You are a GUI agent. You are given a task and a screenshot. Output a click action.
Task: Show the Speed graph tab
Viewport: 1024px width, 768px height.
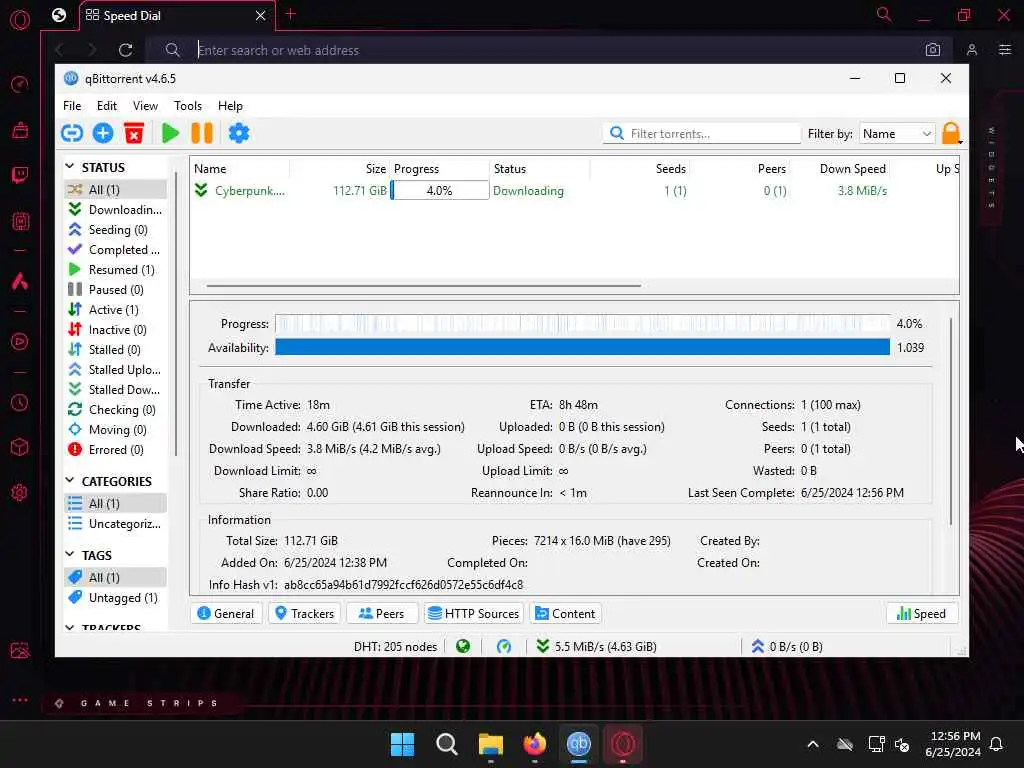coord(921,613)
